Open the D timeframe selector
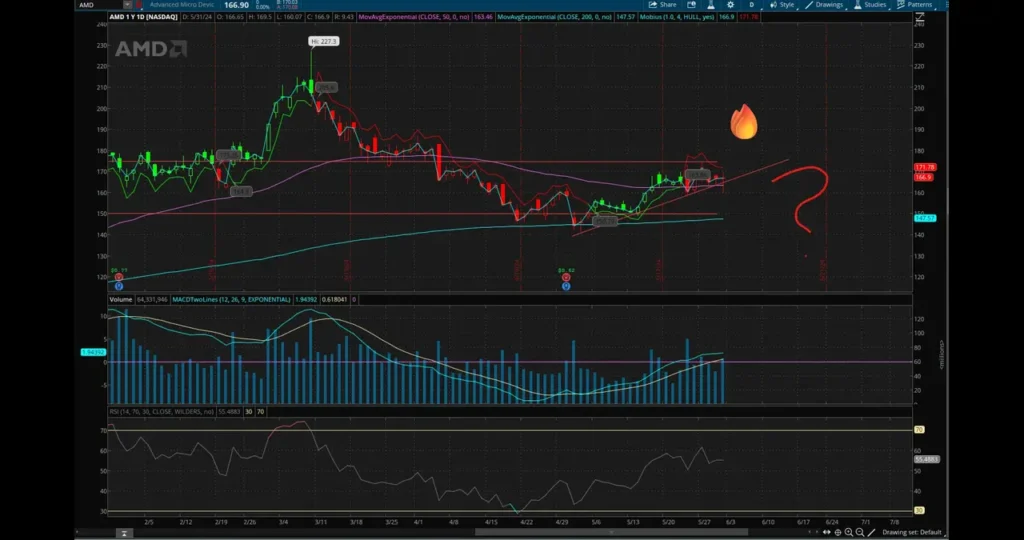Screen dimensions: 1024x540 click(x=752, y=5)
